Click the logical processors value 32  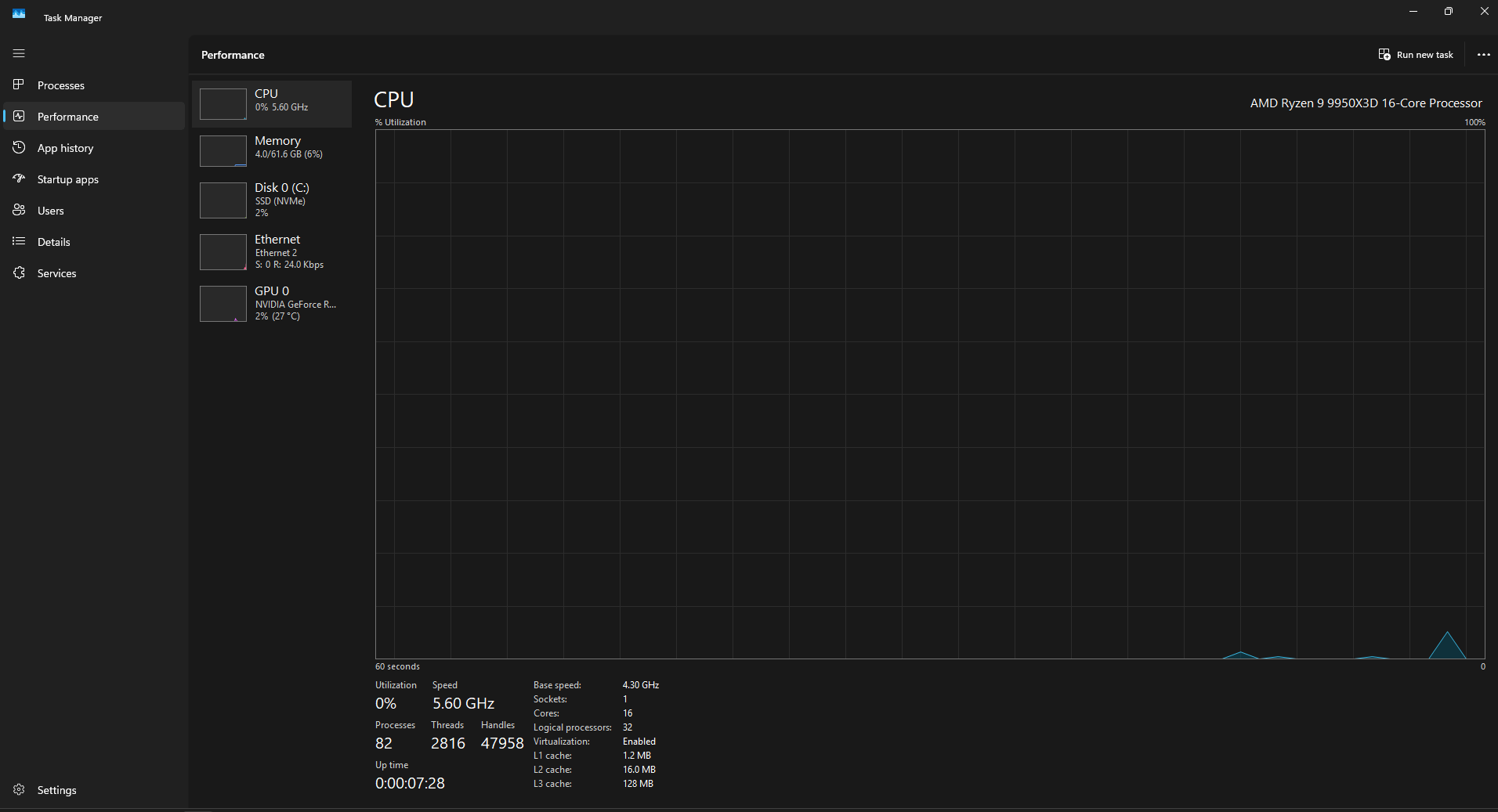628,727
